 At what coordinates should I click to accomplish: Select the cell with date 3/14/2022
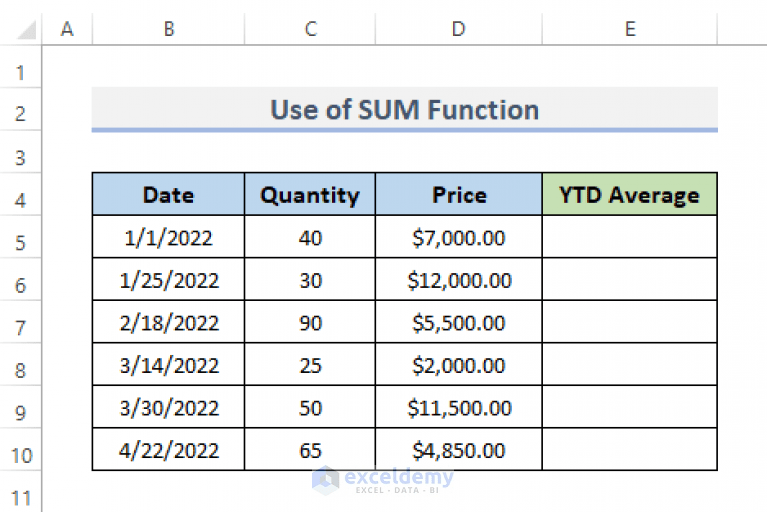pyautogui.click(x=168, y=364)
